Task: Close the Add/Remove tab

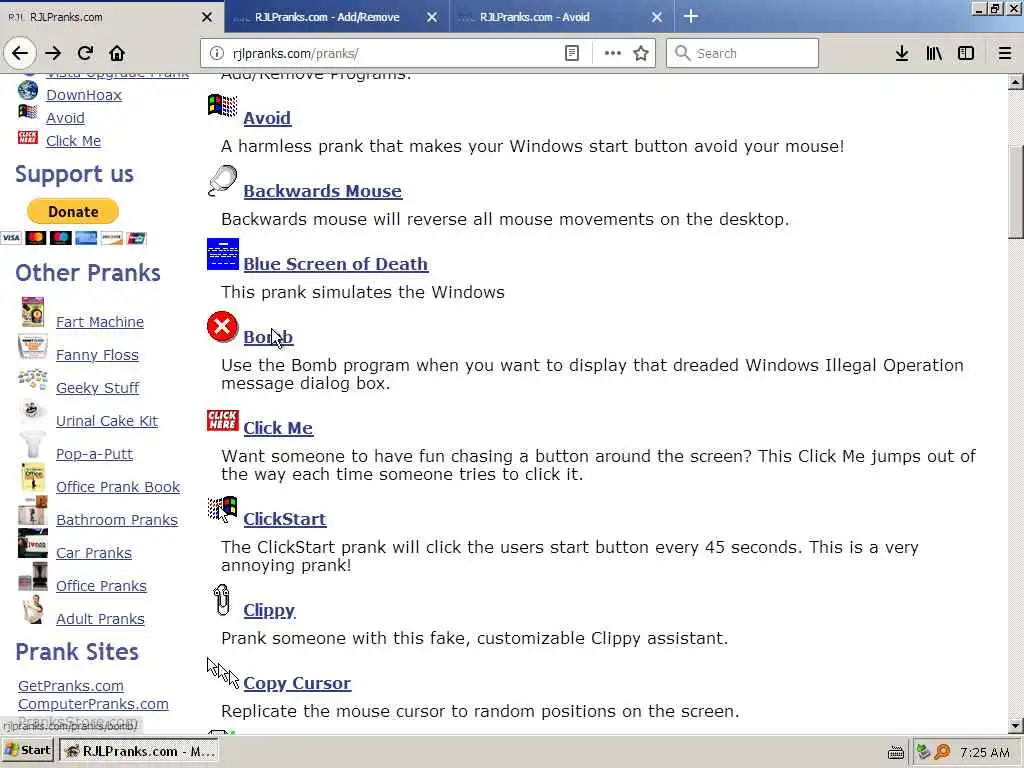Action: 432,17
